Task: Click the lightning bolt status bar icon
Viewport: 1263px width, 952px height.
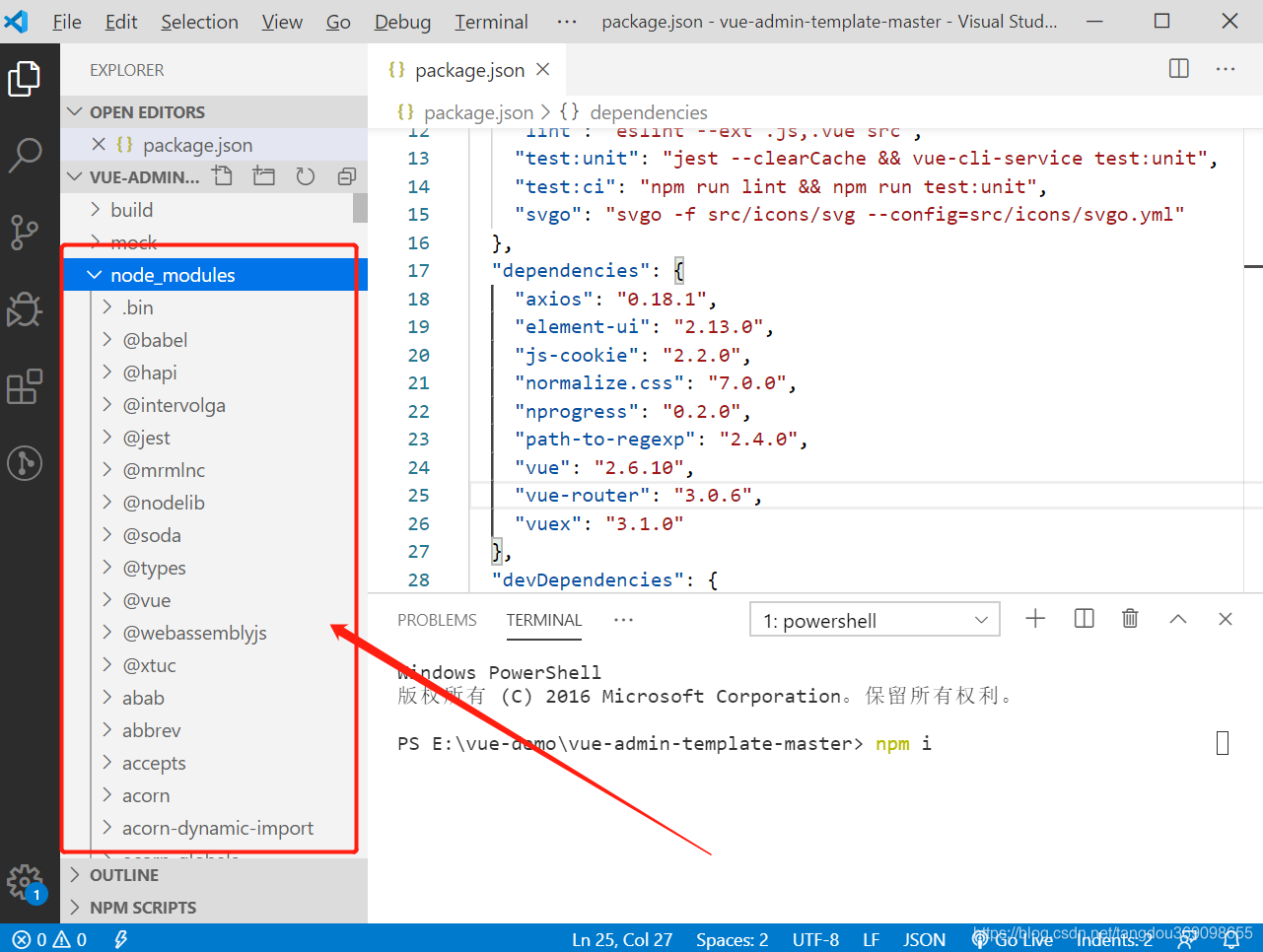Action: click(120, 939)
